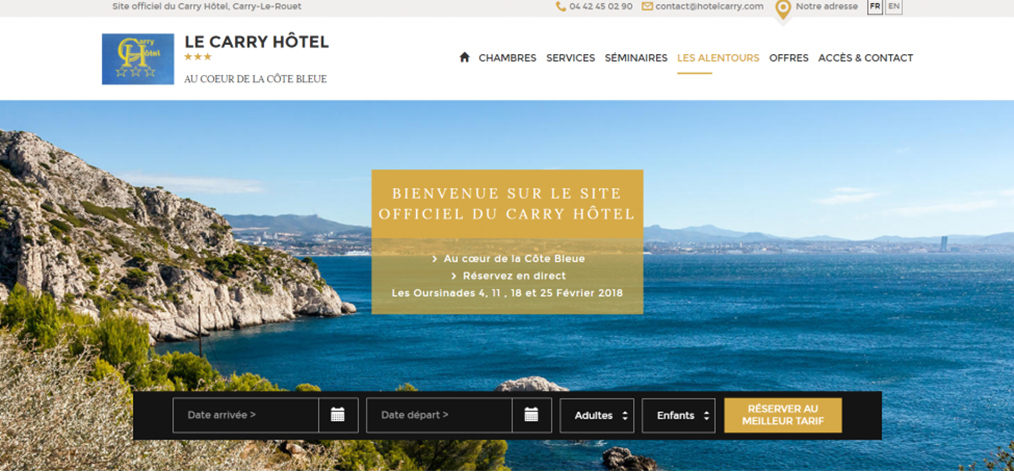
Task: Click the home icon in navigation
Action: coord(464,58)
